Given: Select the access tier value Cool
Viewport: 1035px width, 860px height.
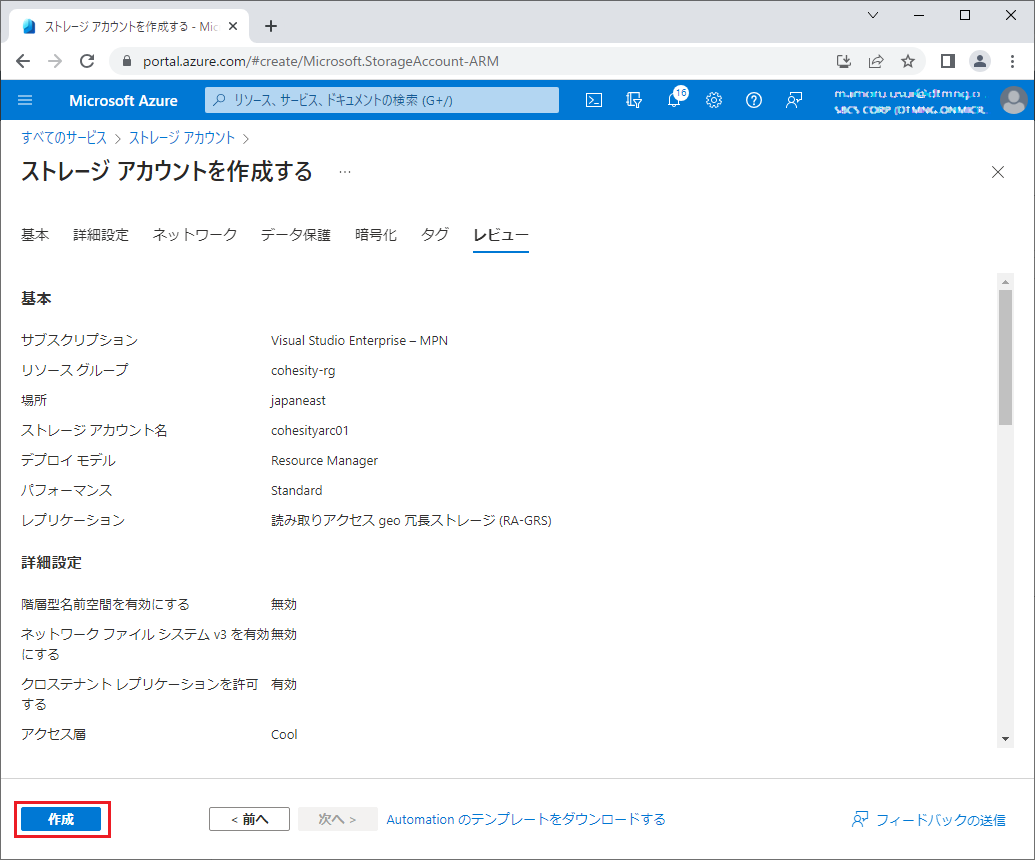Looking at the screenshot, I should tap(284, 735).
